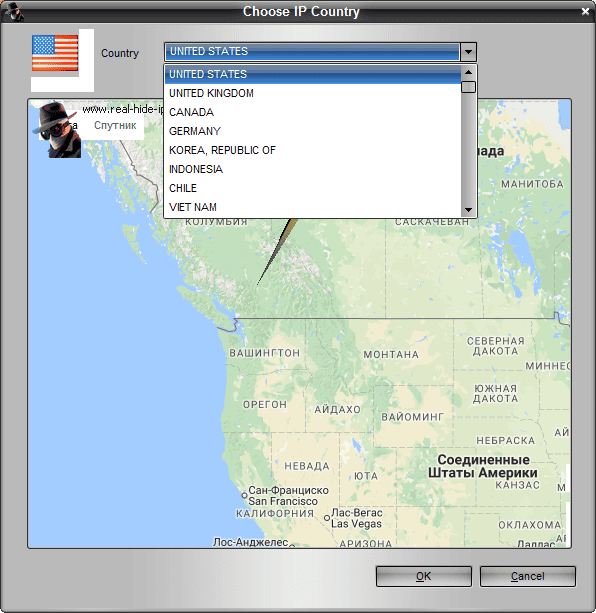Image resolution: width=596 pixels, height=613 pixels.
Task: Click the ВАЙОМИНГ state label
Action: click(413, 417)
